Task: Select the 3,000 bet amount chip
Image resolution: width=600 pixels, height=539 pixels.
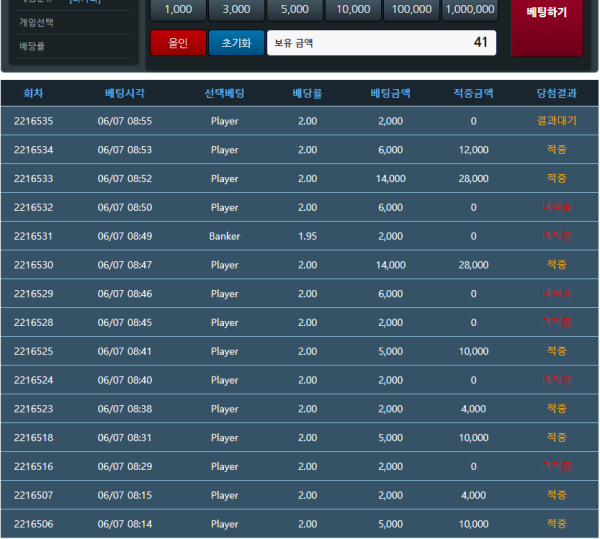Action: tap(237, 9)
